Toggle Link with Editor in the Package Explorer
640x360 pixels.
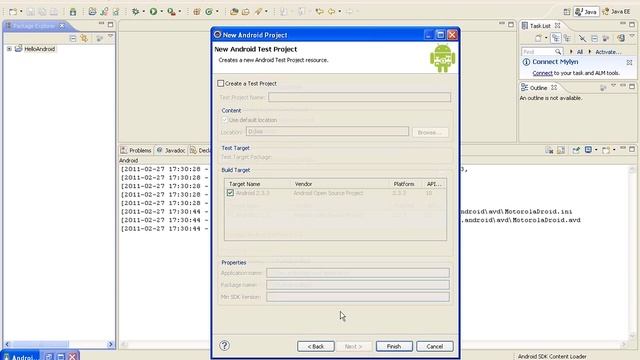pos(84,38)
